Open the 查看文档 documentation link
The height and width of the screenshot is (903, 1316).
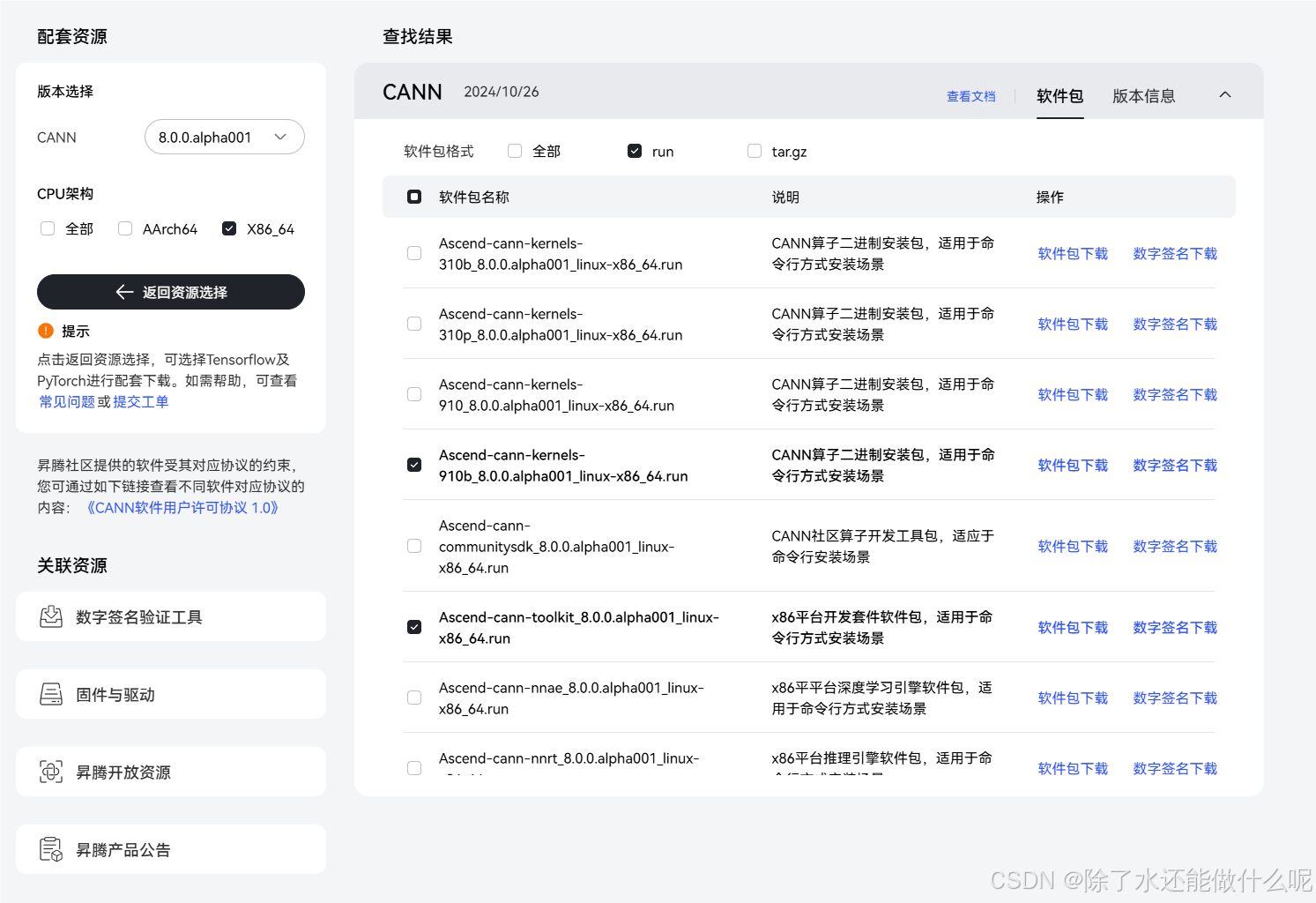coord(970,96)
